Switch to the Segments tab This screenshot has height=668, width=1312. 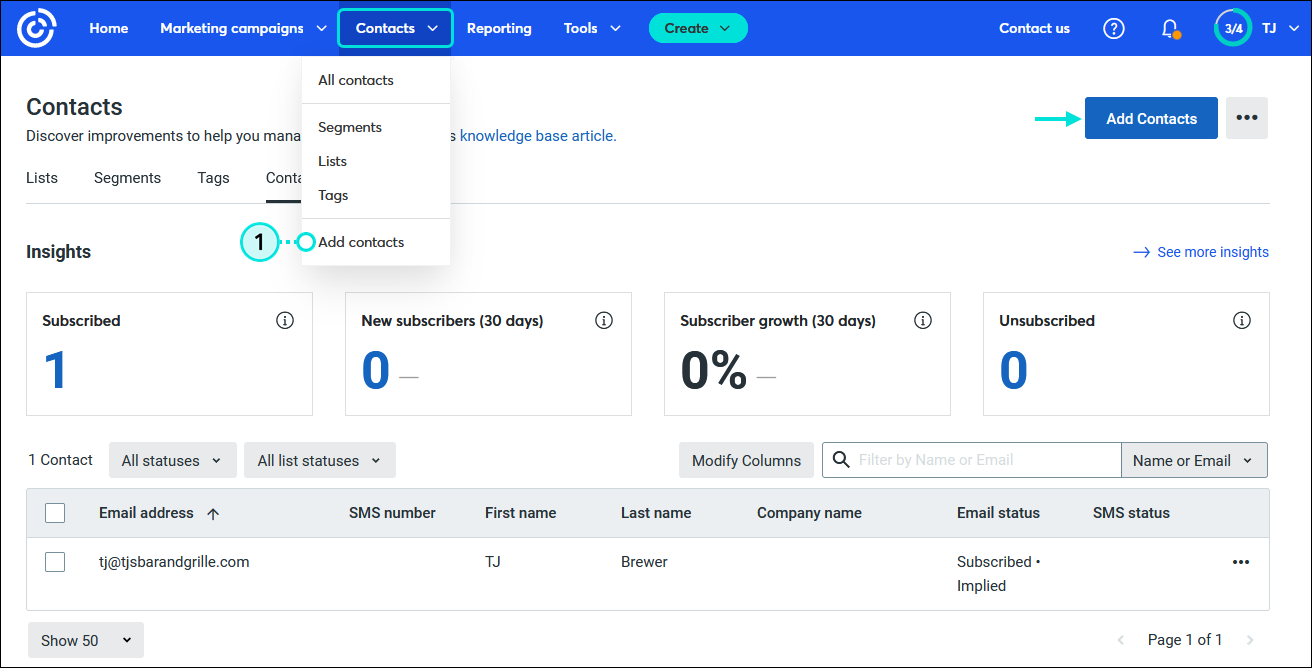click(127, 178)
